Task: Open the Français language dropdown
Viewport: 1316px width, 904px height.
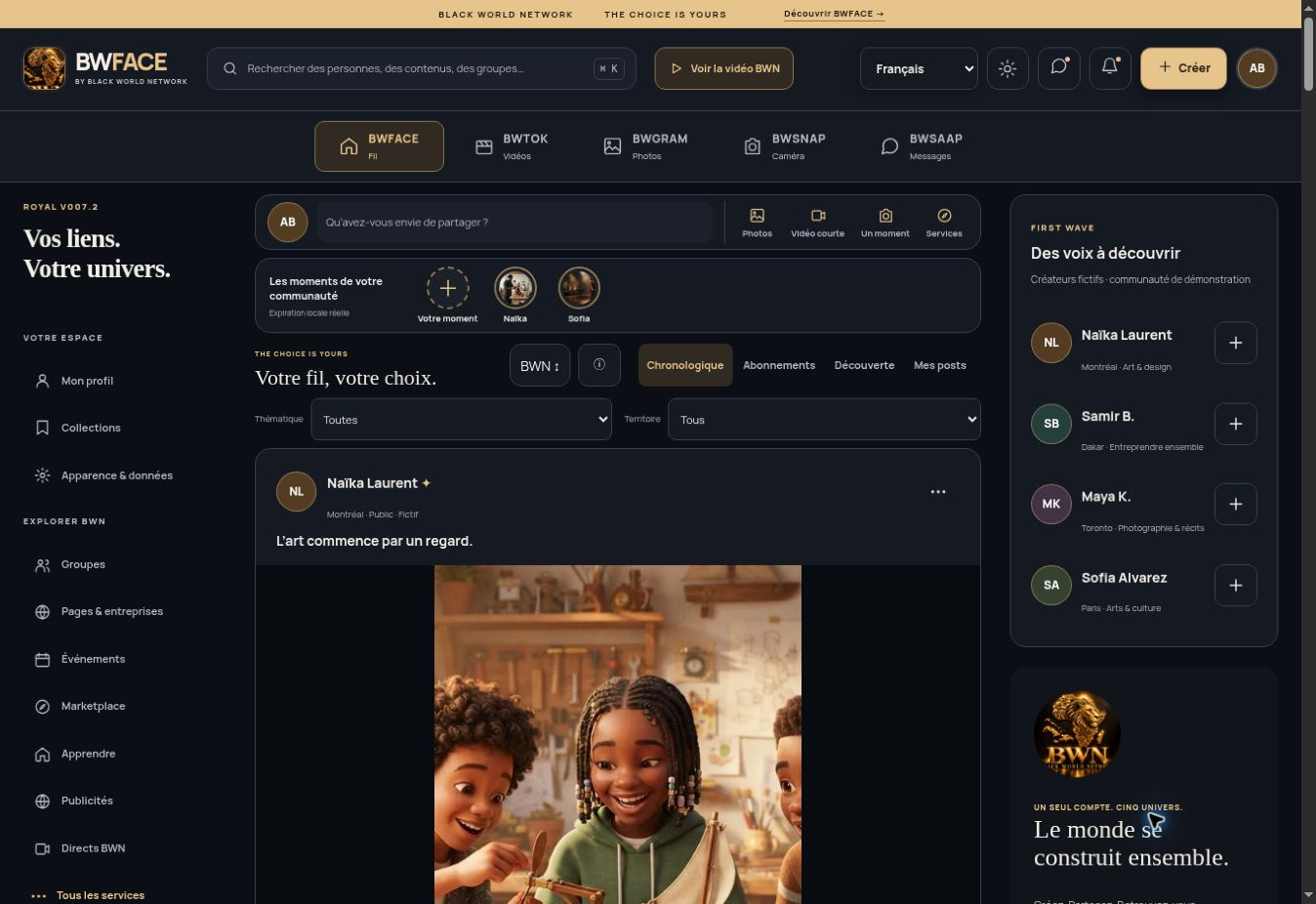Action: coord(919,68)
